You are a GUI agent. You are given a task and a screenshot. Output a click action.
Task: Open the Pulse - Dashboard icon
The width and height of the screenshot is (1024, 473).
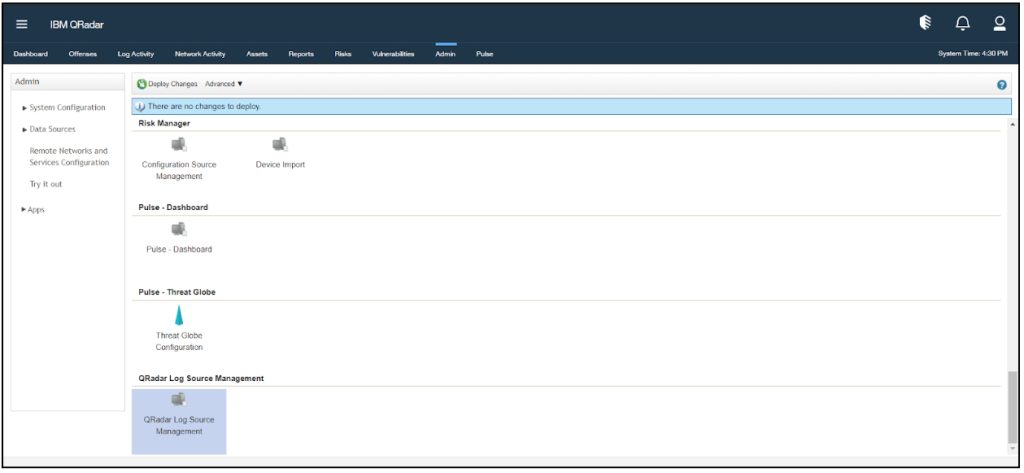point(178,229)
